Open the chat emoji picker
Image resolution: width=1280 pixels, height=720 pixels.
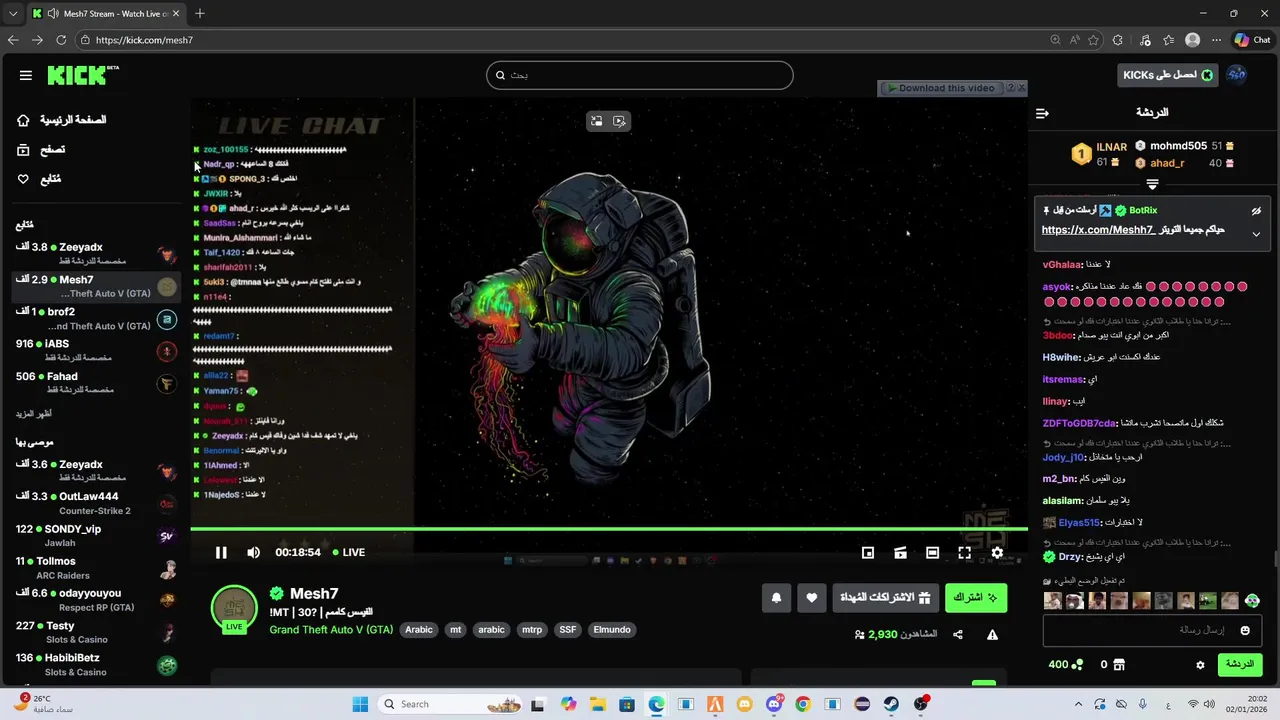[1245, 630]
